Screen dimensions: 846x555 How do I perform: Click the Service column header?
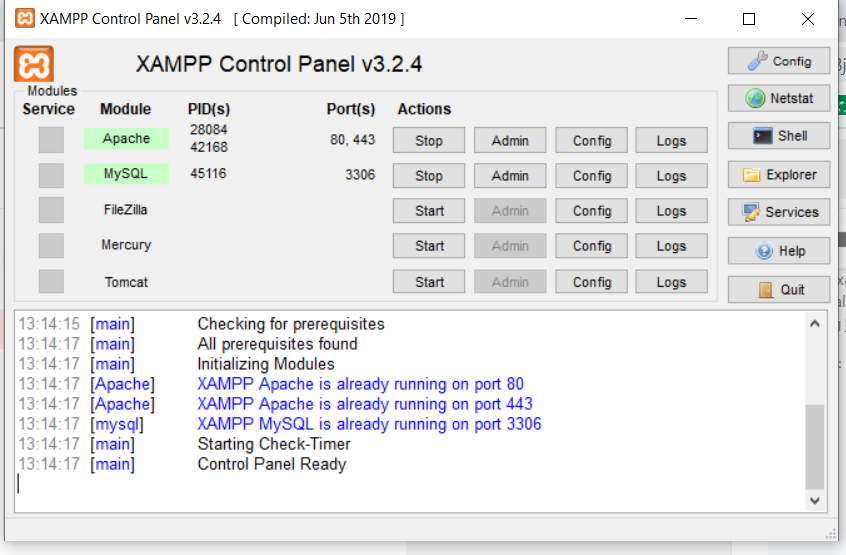pos(49,109)
